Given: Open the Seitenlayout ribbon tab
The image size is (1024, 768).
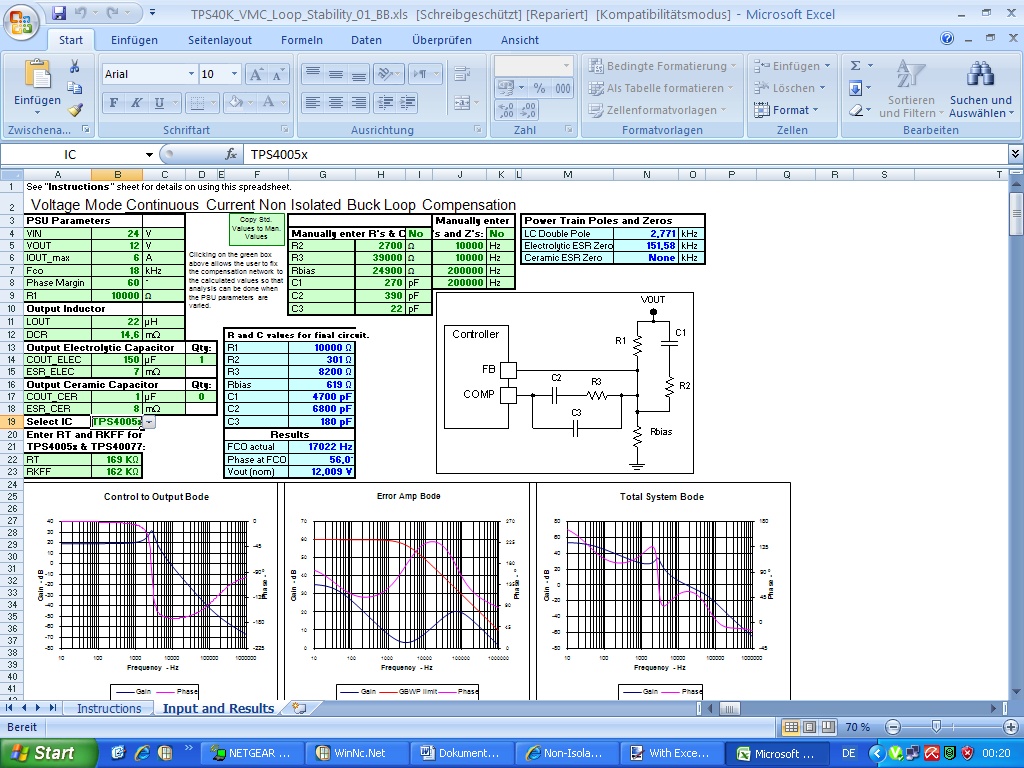Looking at the screenshot, I should (219, 40).
